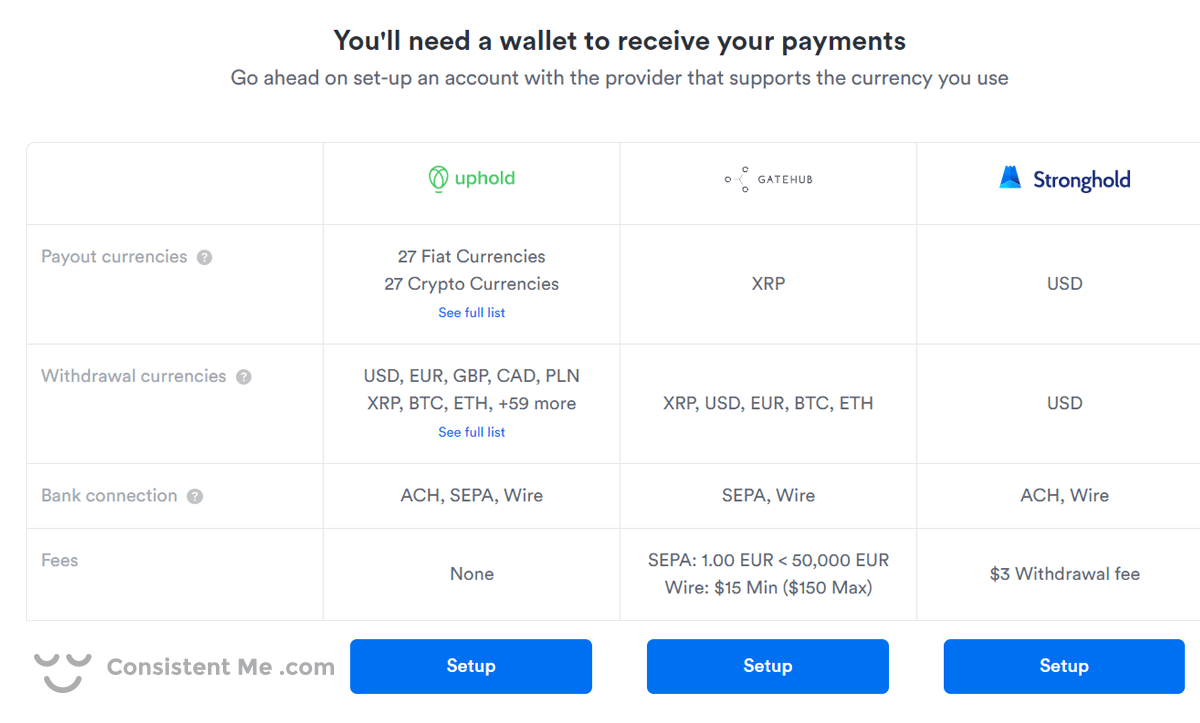Open the Withdrawal currencies help icon
The image size is (1200, 723).
[x=244, y=377]
